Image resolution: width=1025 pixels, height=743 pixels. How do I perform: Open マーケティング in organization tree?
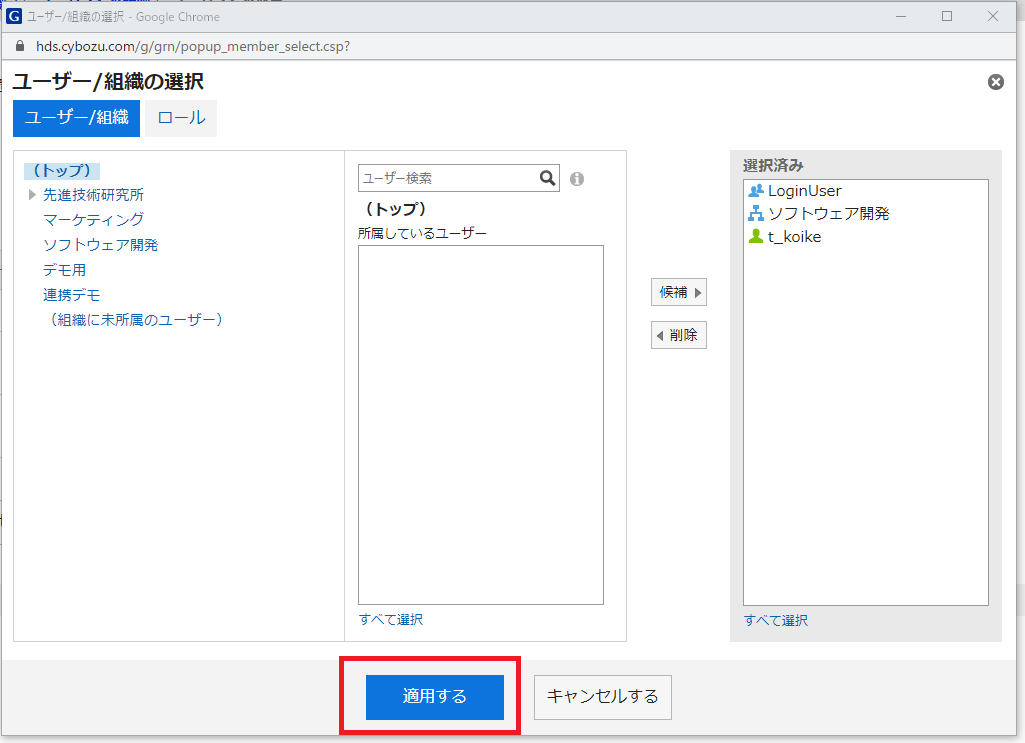pos(93,220)
